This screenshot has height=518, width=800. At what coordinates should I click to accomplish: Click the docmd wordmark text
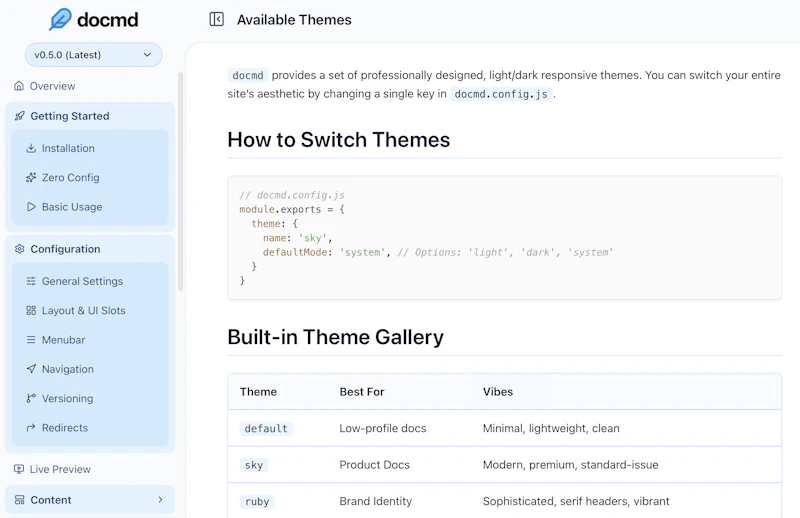(x=108, y=20)
